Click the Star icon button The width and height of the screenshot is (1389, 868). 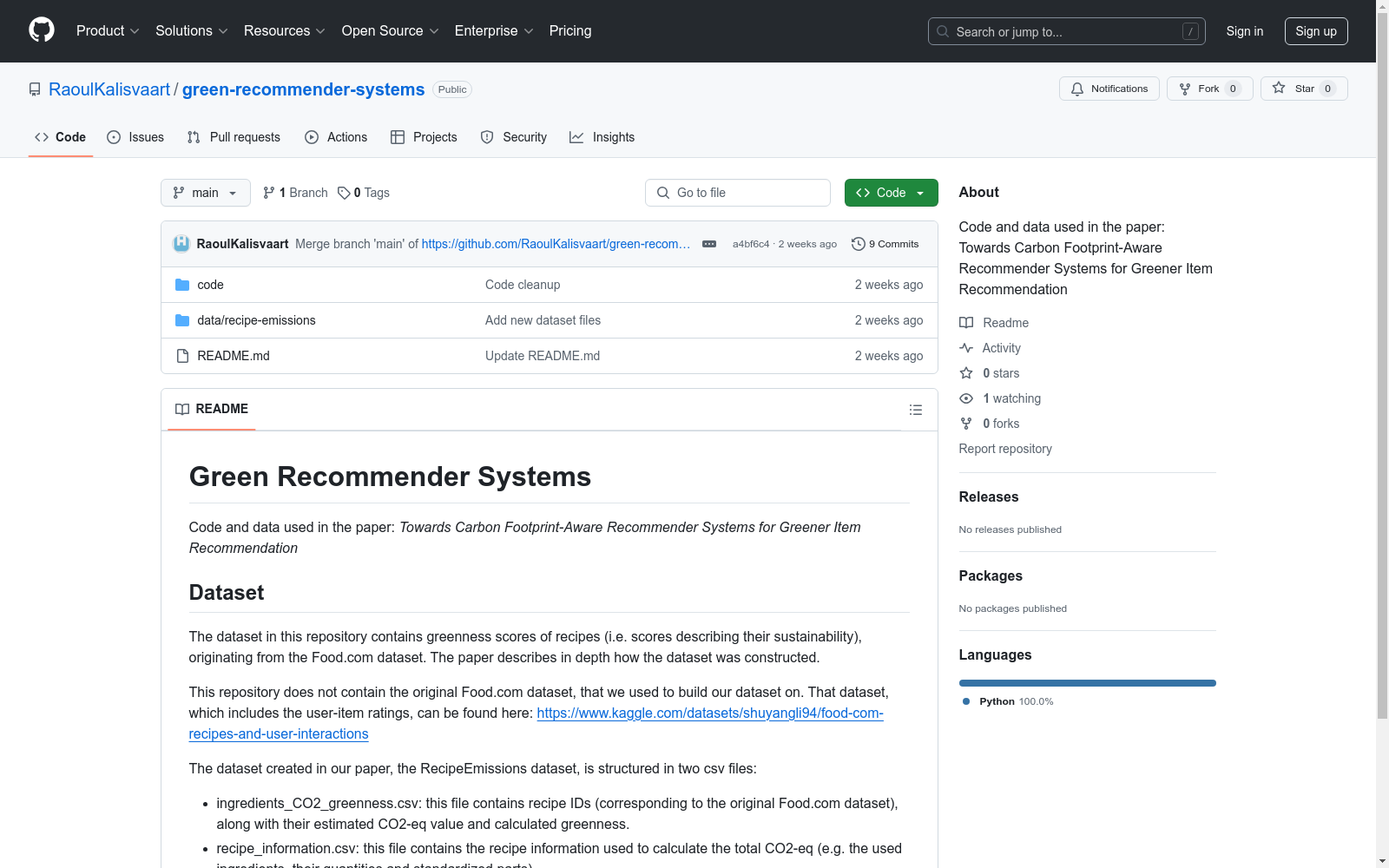1279,88
